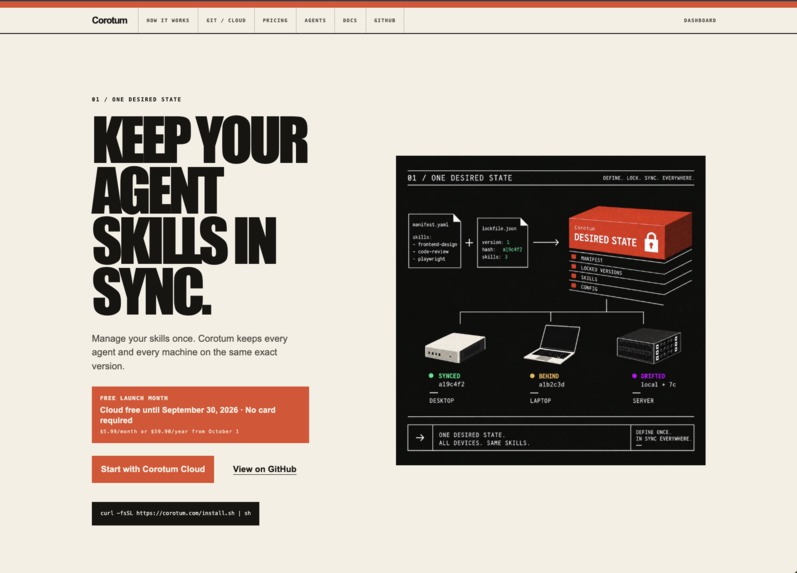Screen dimensions: 797x573
Task: Click the curl install command box
Action: click(175, 514)
